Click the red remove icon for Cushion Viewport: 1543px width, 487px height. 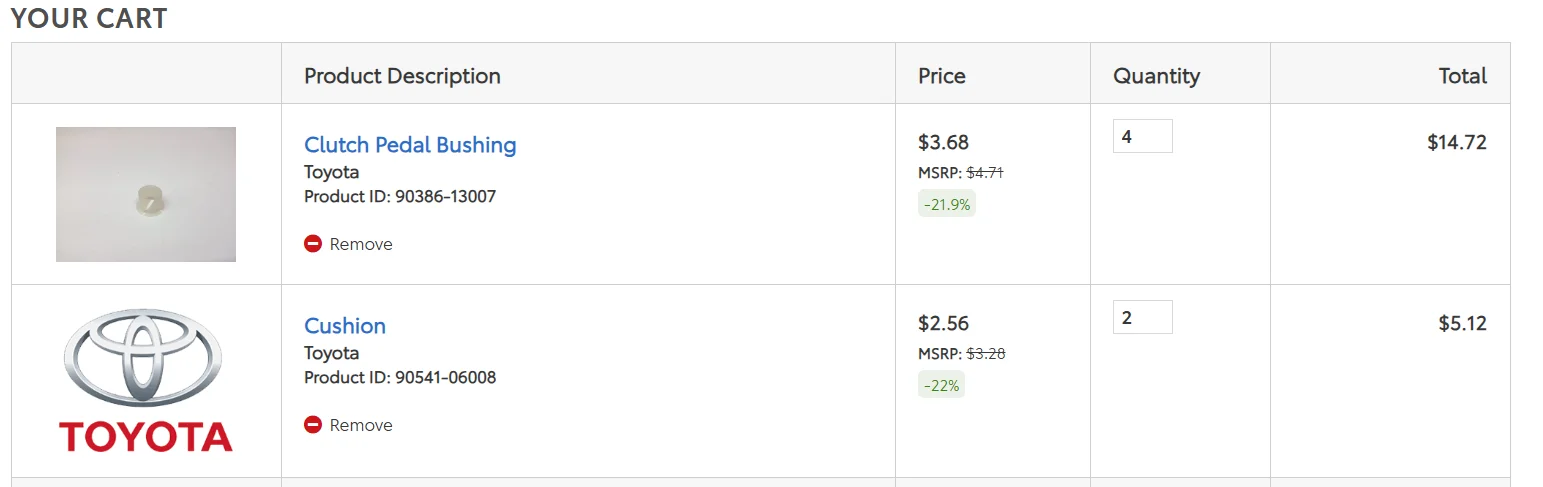313,424
